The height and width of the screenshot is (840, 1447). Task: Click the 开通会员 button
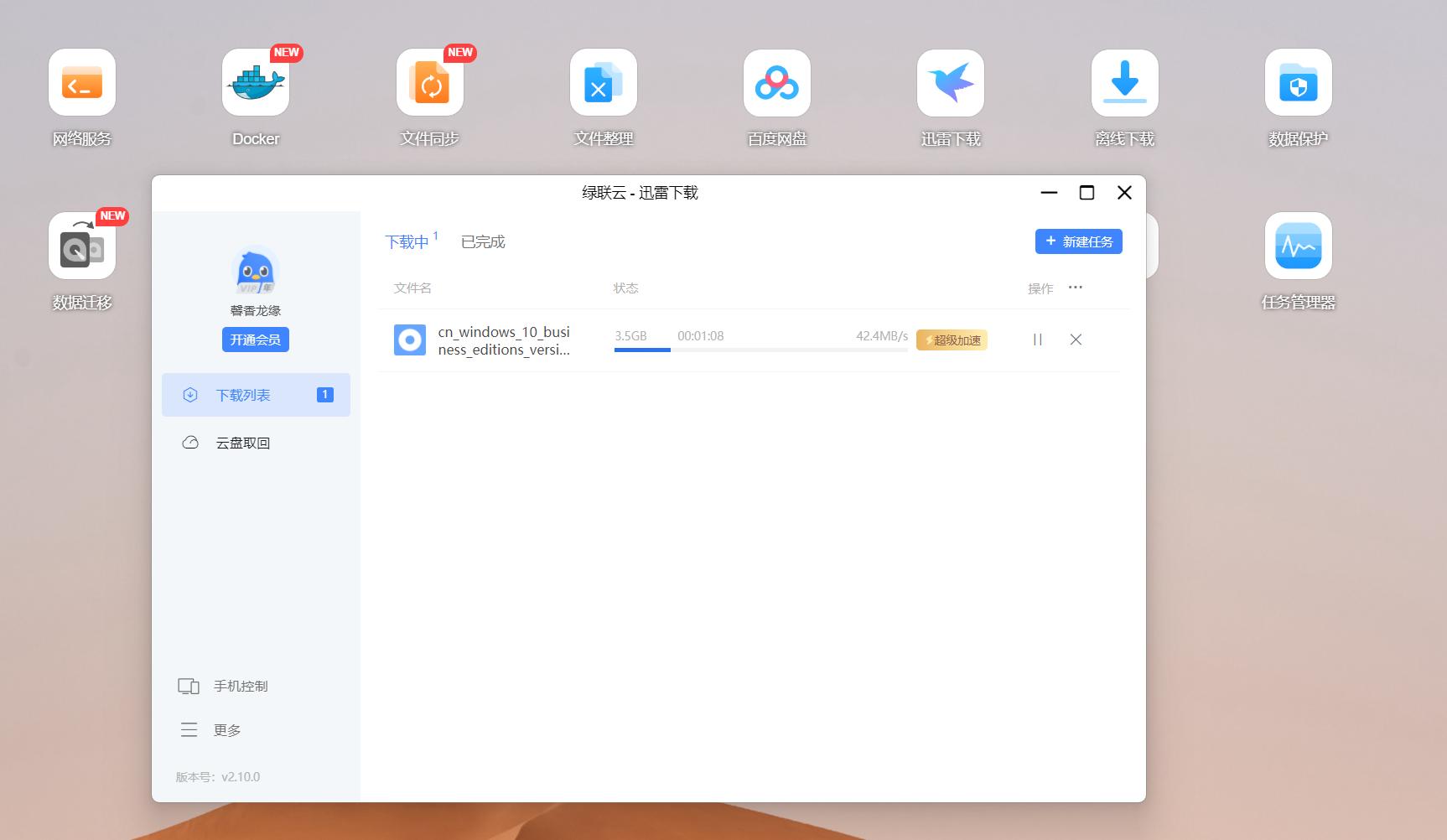coord(256,340)
